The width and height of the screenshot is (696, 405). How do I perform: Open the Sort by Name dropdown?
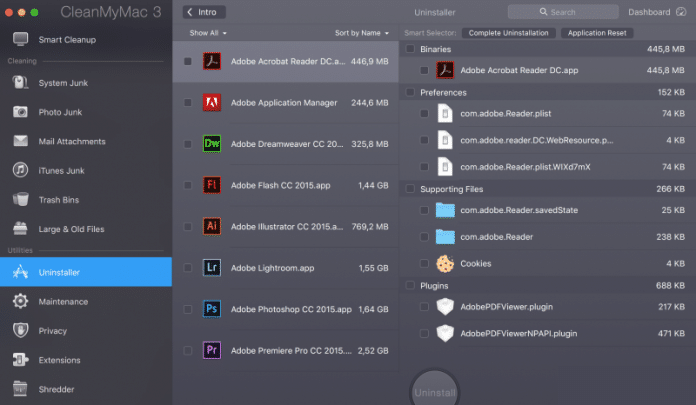(362, 33)
